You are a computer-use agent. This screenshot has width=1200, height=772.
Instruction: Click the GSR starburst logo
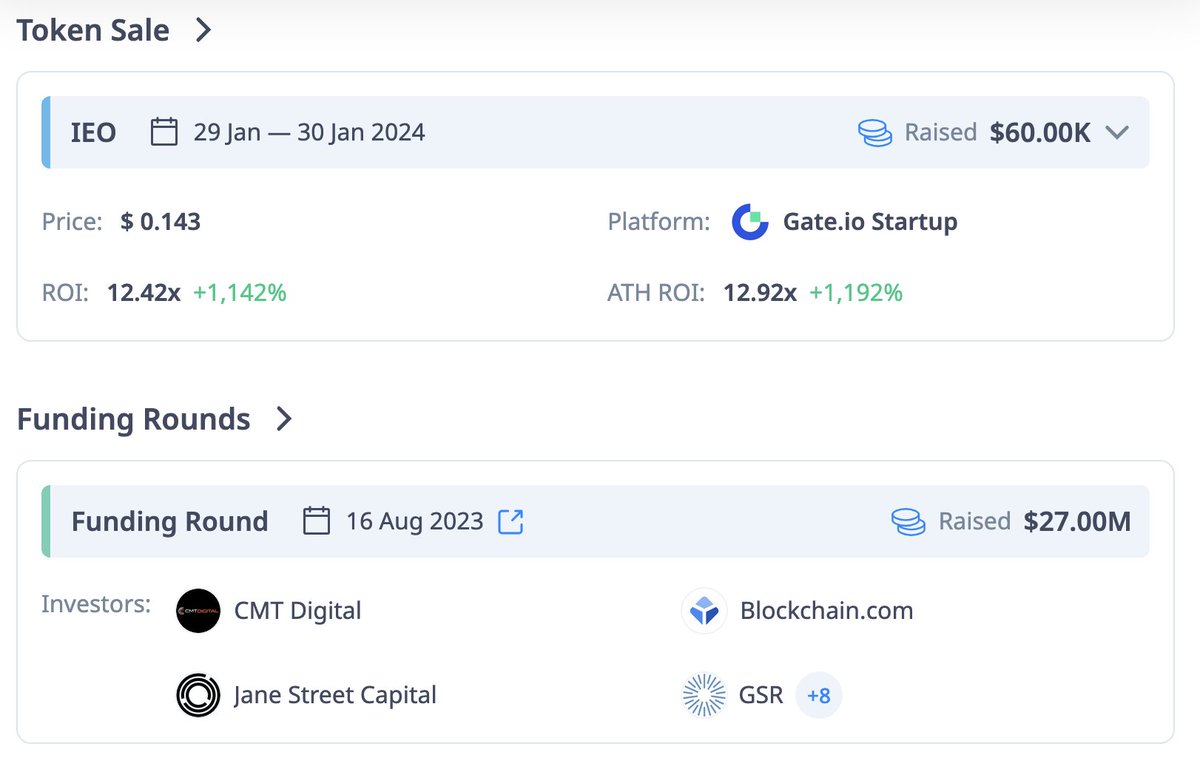pos(704,694)
